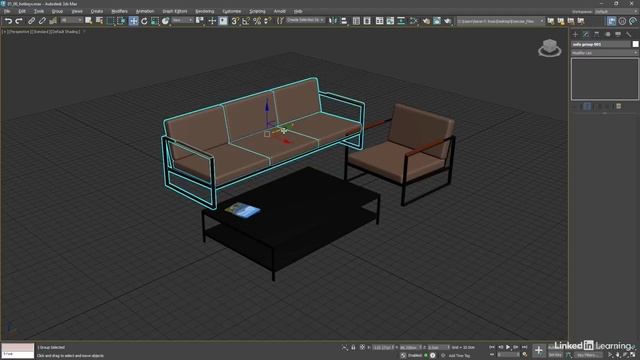Click the Undo arrow icon

pyautogui.click(x=8, y=21)
